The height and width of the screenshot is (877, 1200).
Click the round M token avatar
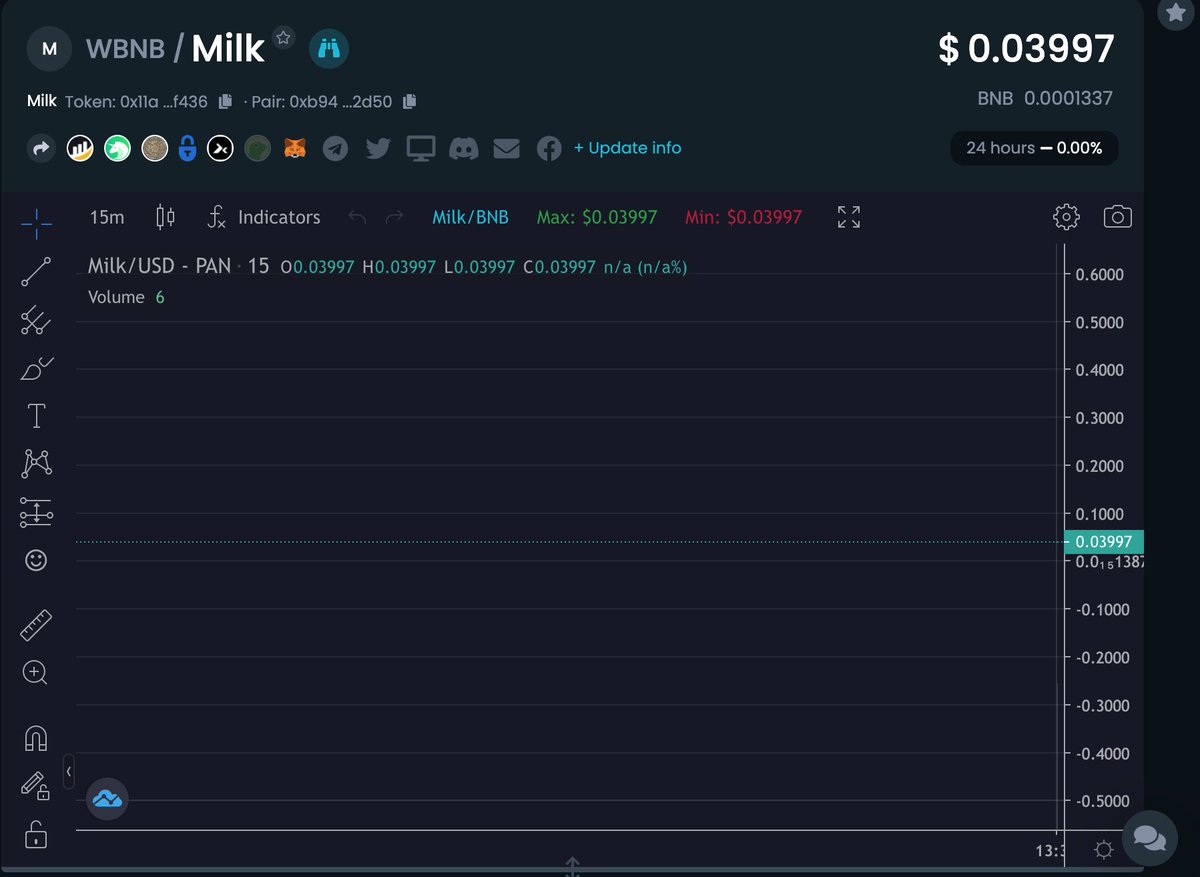click(48, 48)
